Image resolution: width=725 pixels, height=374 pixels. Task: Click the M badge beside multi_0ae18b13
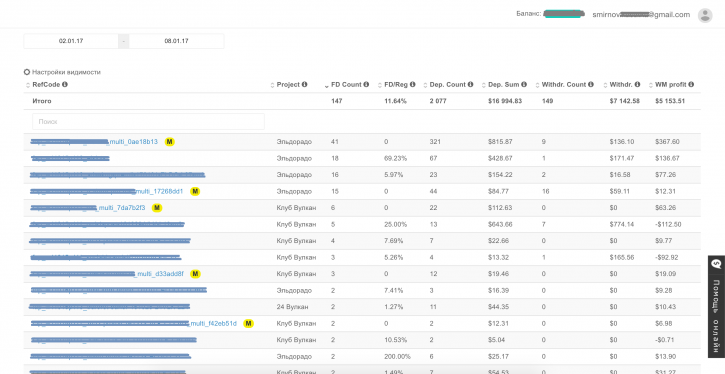pos(170,141)
